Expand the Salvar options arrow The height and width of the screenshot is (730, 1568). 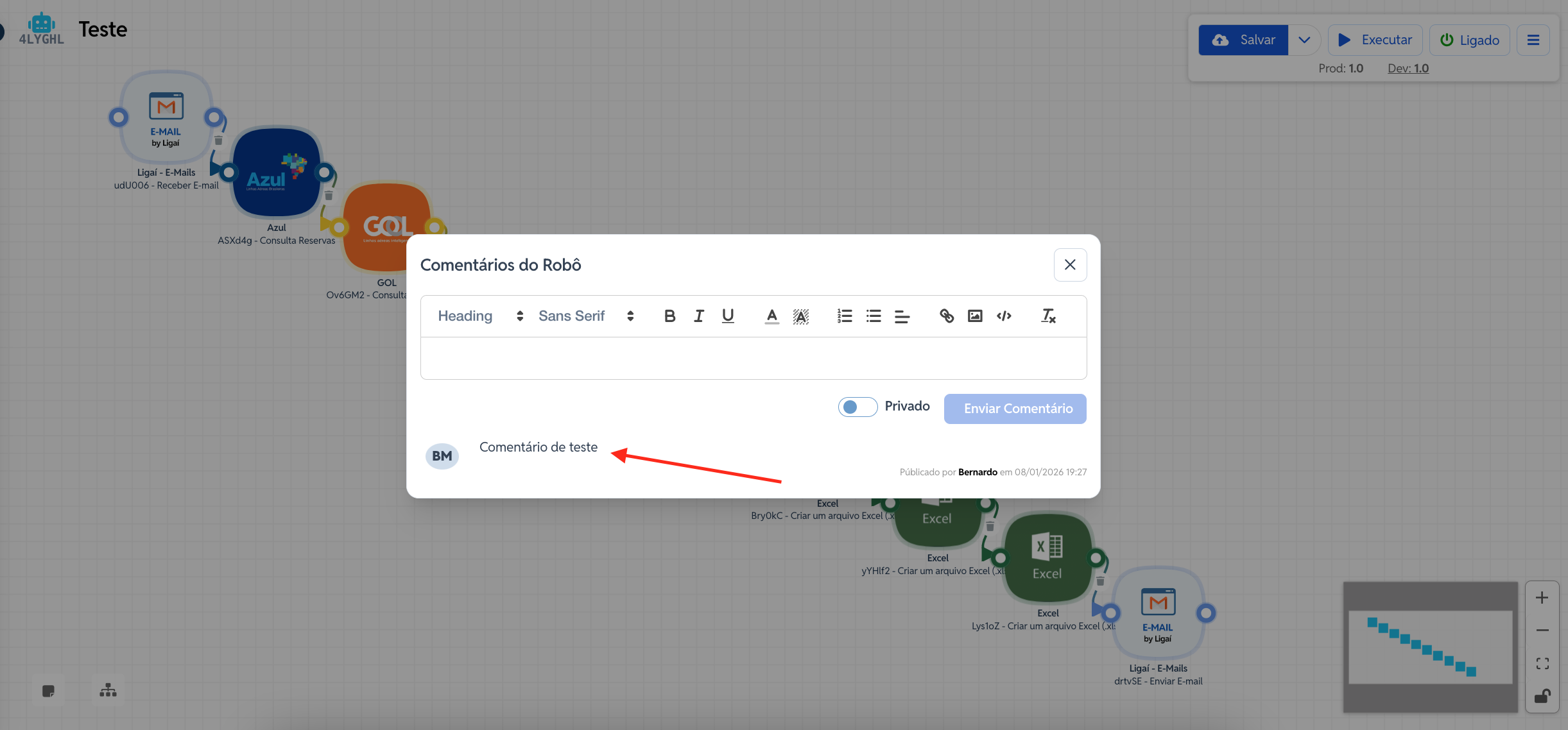(1304, 40)
